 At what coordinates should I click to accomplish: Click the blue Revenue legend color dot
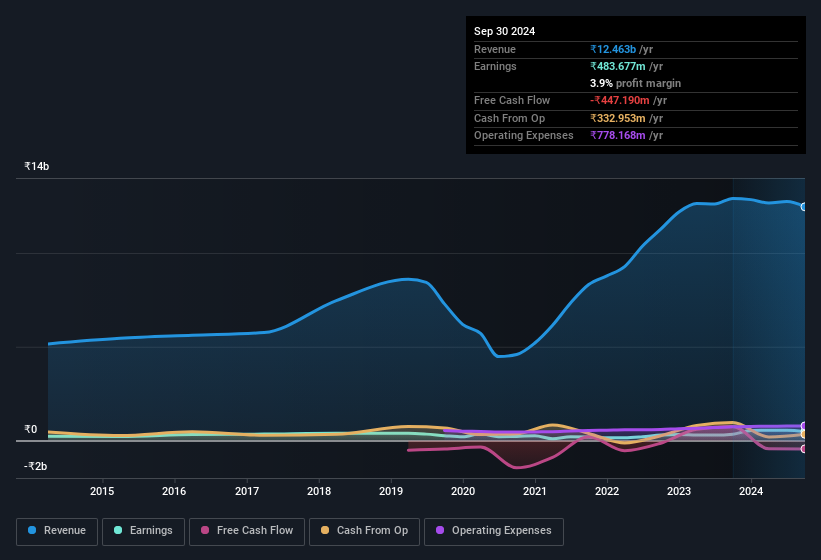[x=32, y=530]
